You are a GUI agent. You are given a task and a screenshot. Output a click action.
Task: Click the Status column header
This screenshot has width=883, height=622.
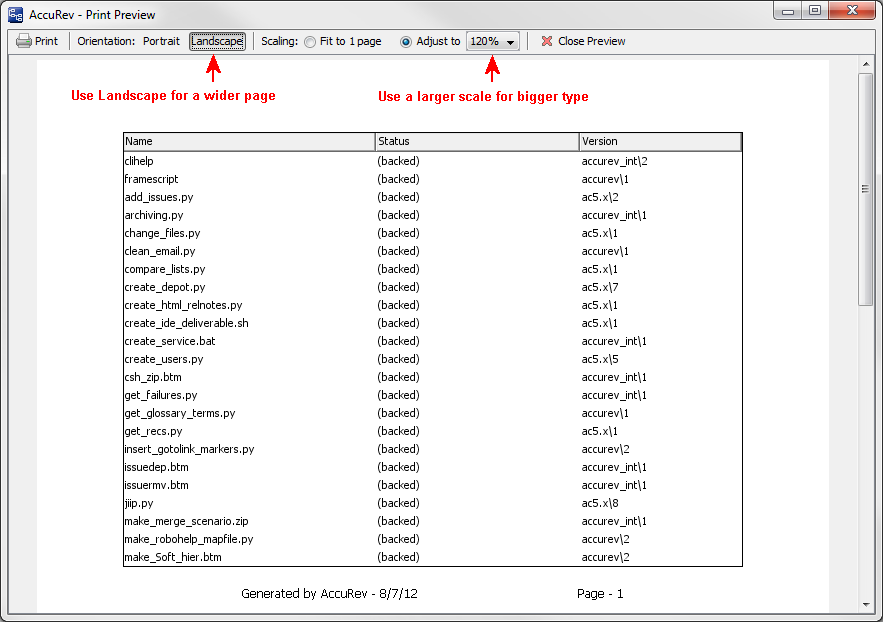point(477,141)
